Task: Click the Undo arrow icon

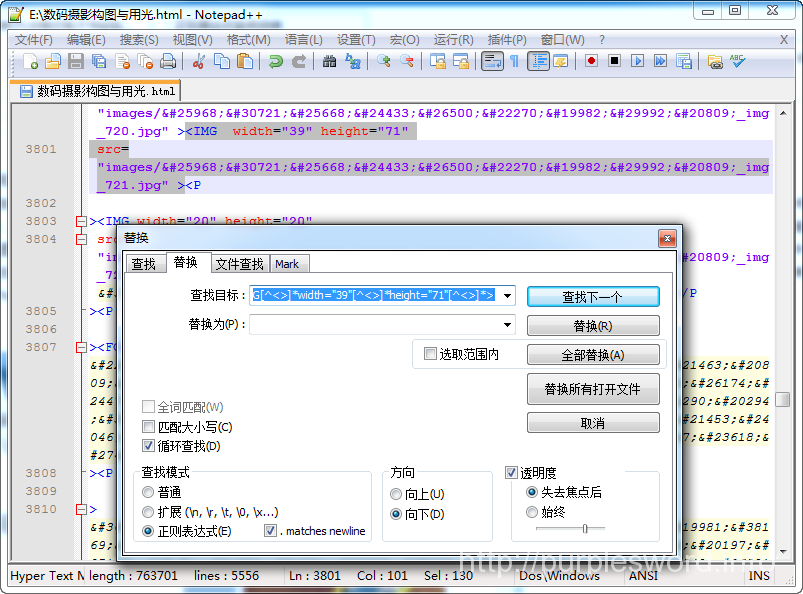Action: (x=275, y=61)
